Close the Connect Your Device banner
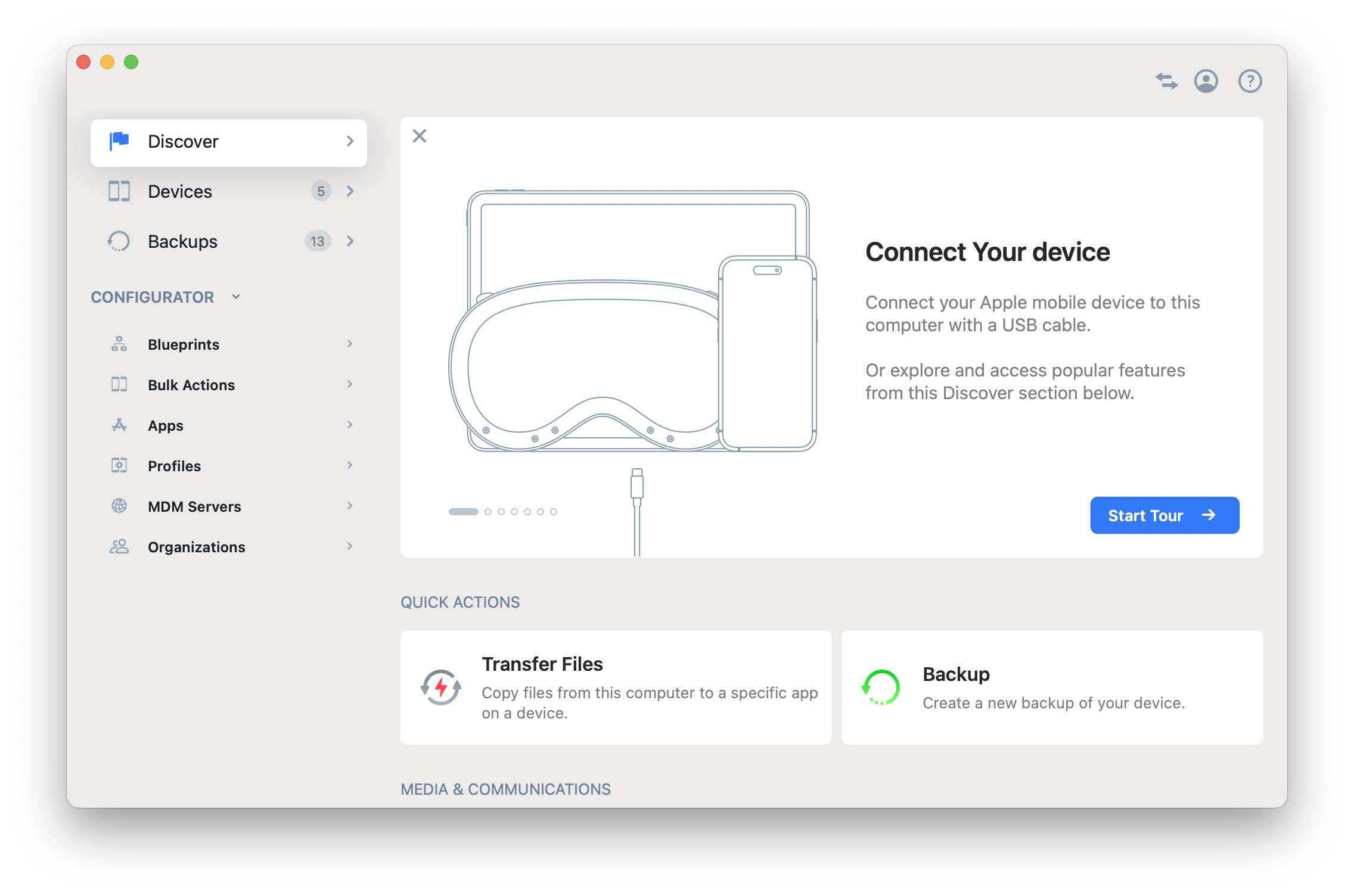The width and height of the screenshot is (1354, 896). coord(419,136)
